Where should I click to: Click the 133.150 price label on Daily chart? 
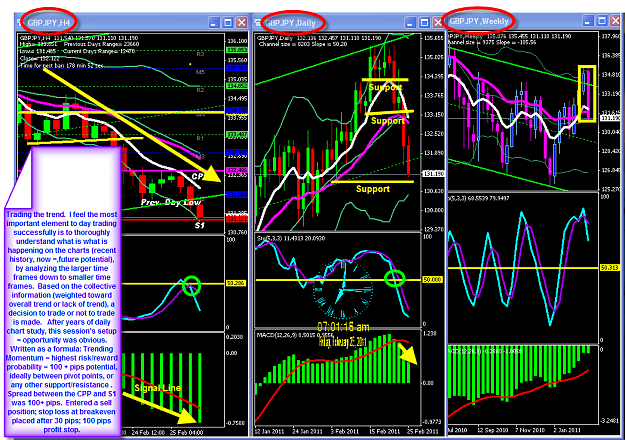click(x=434, y=114)
